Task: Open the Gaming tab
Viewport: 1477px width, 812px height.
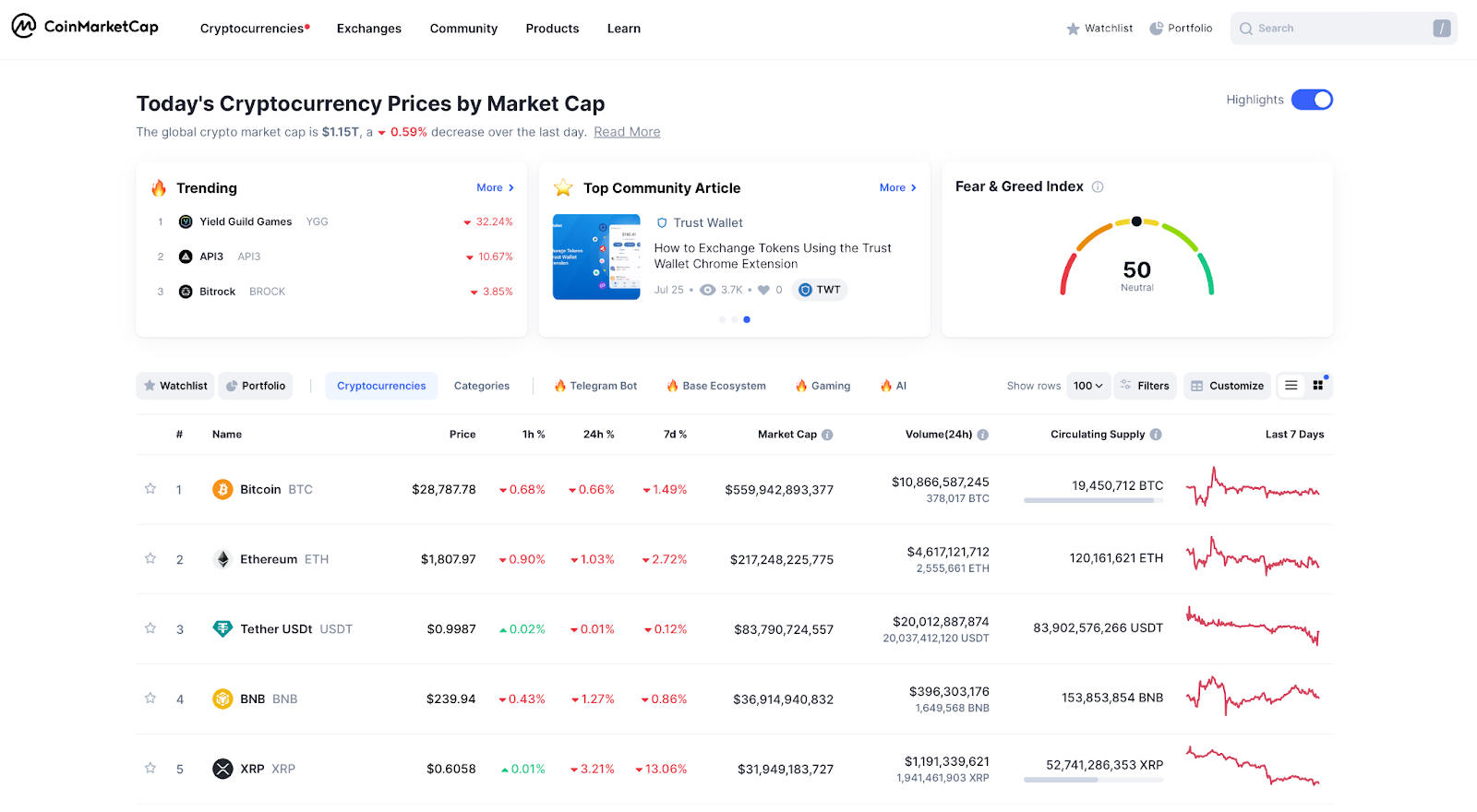Action: pyautogui.click(x=823, y=386)
